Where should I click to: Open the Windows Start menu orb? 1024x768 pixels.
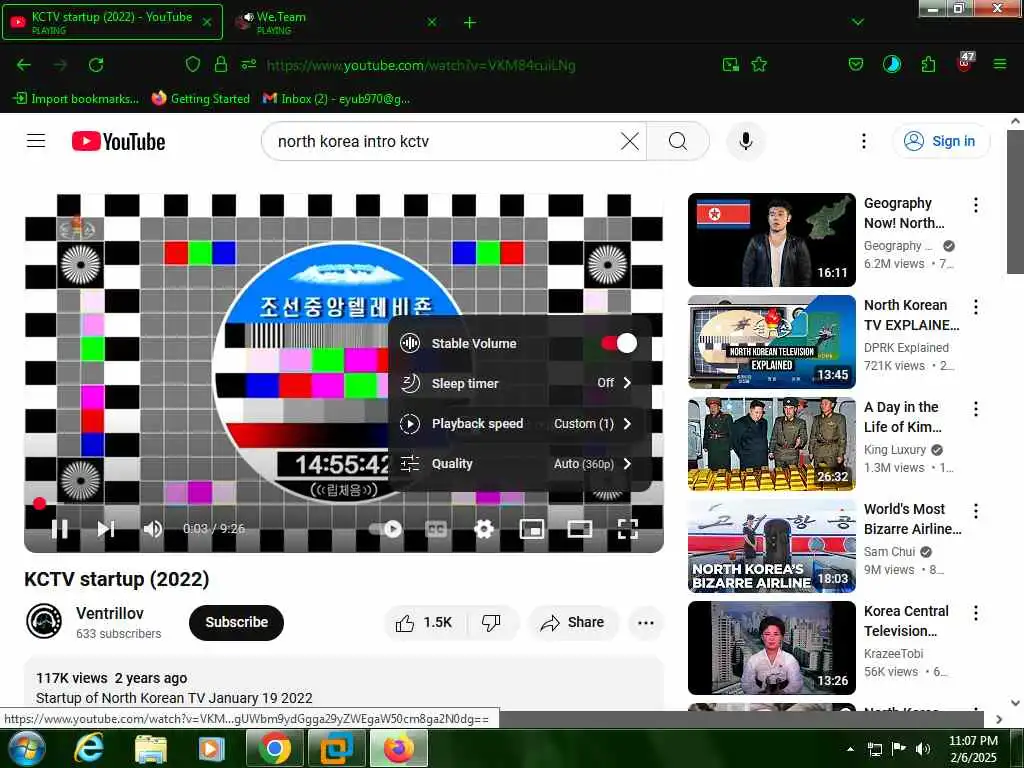[x=25, y=748]
